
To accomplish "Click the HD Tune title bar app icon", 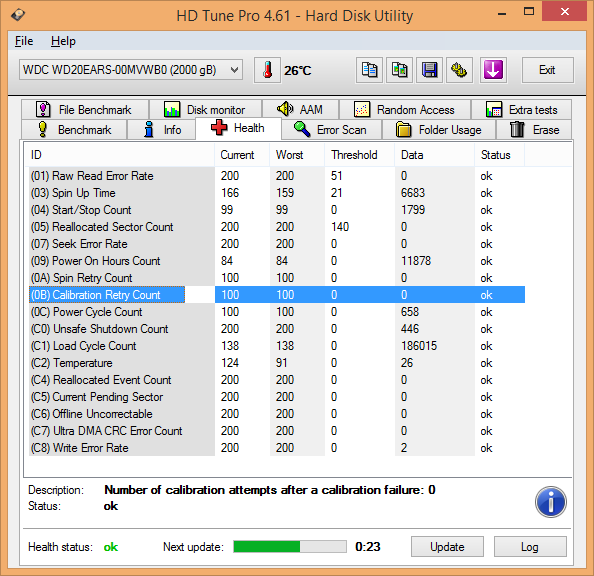I will [x=18, y=15].
